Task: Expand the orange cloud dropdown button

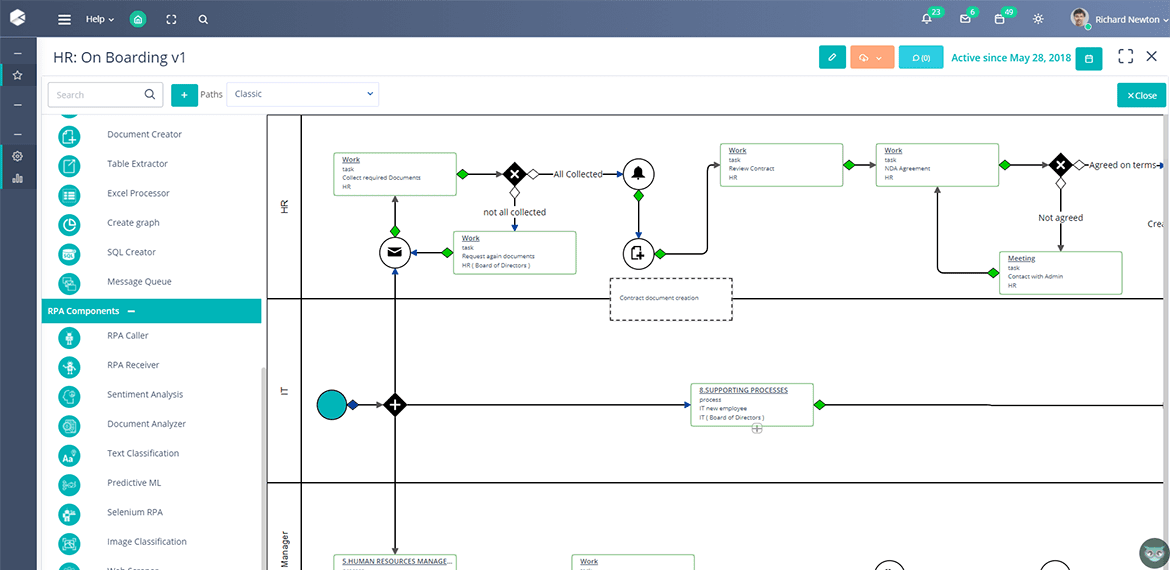Action: point(871,58)
